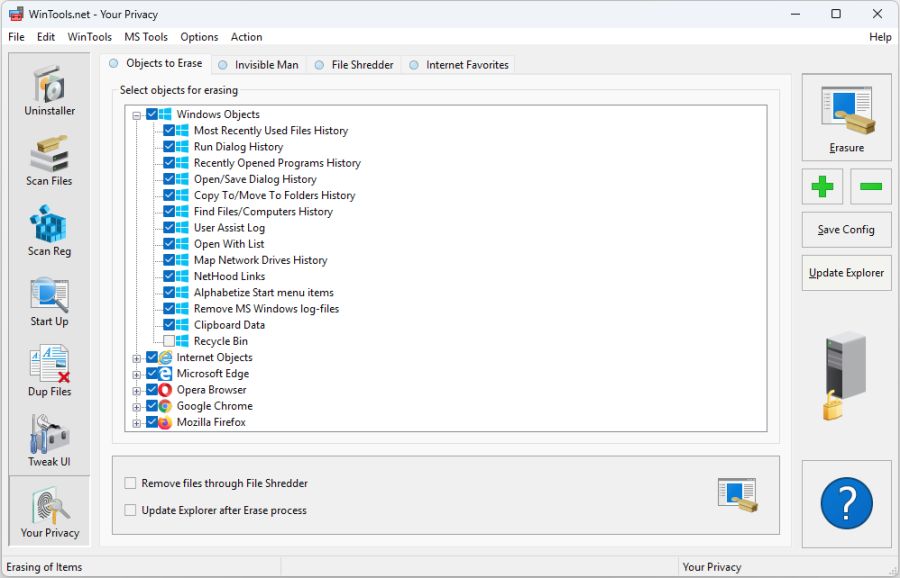Screen dimensions: 900x578
Task: Uncheck Most Recently Used Files History
Action: 169,130
